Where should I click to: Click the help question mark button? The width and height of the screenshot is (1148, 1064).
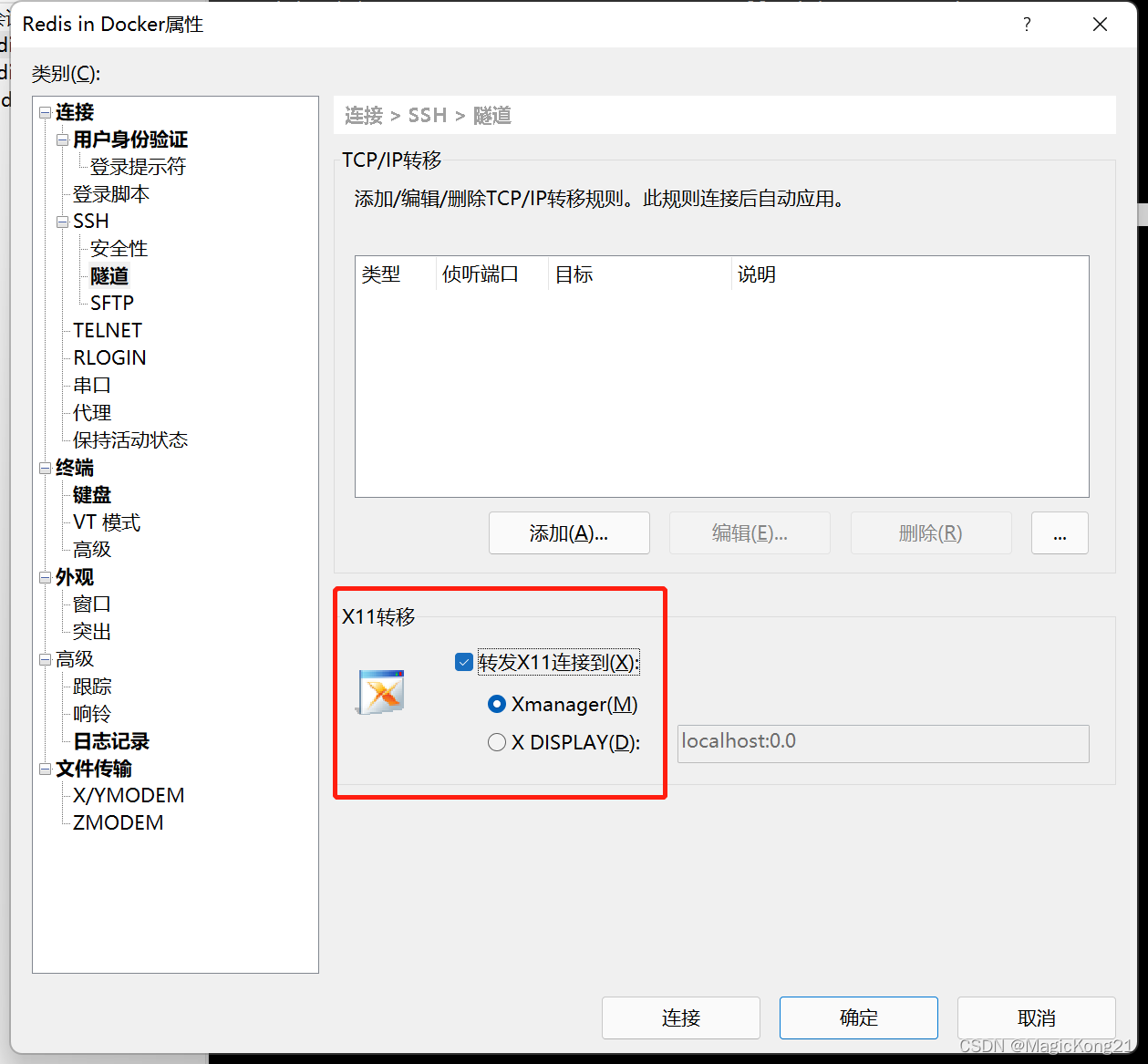[1027, 25]
